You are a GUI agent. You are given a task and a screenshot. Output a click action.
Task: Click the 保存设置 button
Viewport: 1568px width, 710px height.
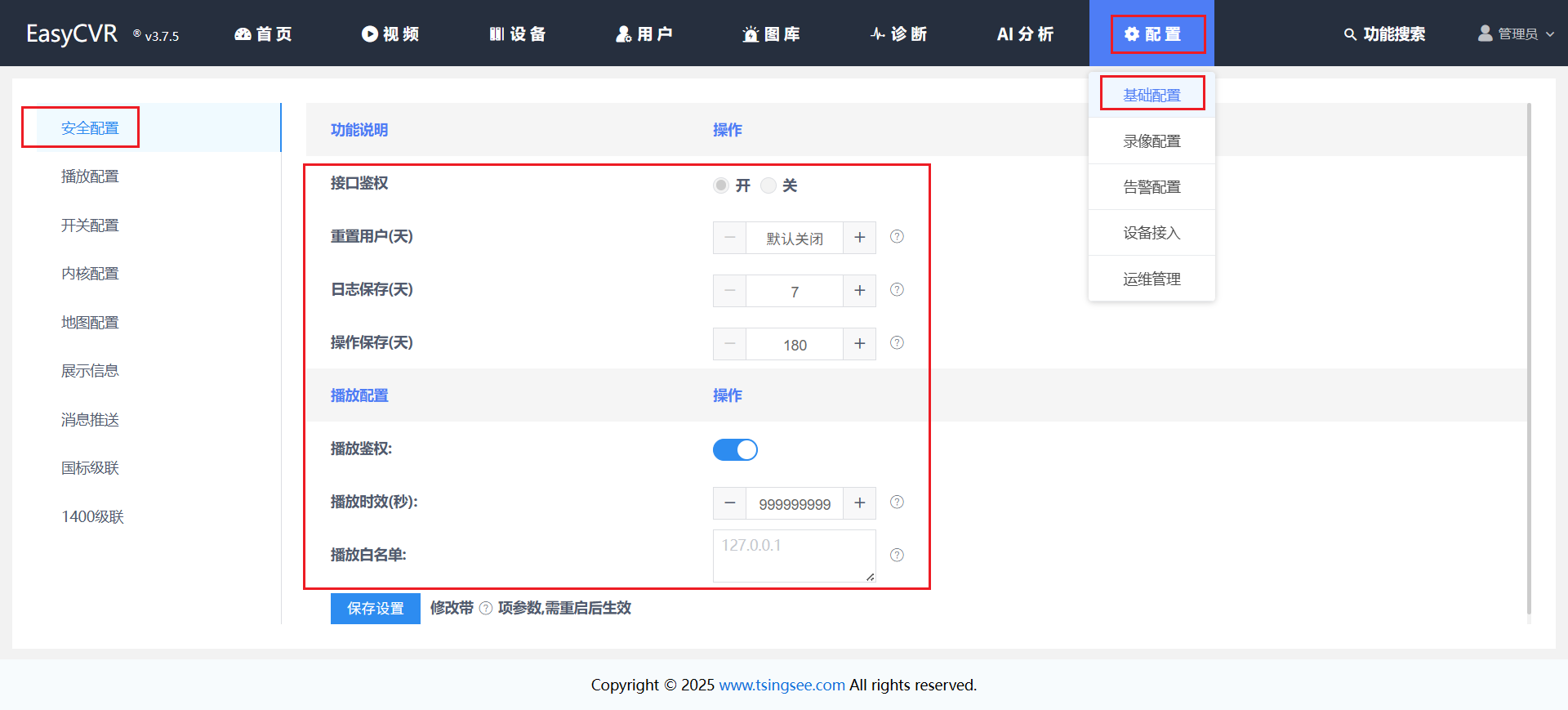tap(376, 609)
